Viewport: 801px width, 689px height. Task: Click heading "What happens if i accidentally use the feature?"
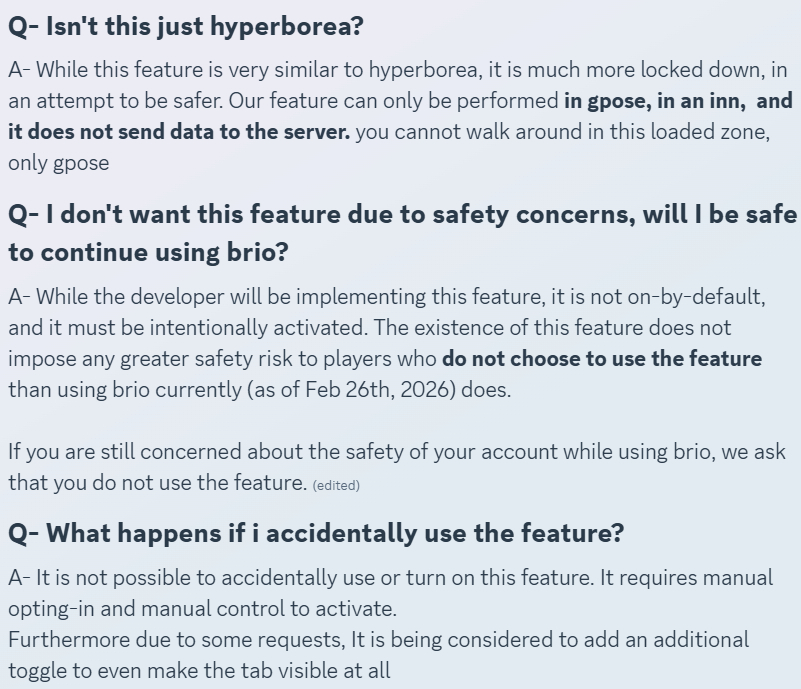tap(316, 533)
